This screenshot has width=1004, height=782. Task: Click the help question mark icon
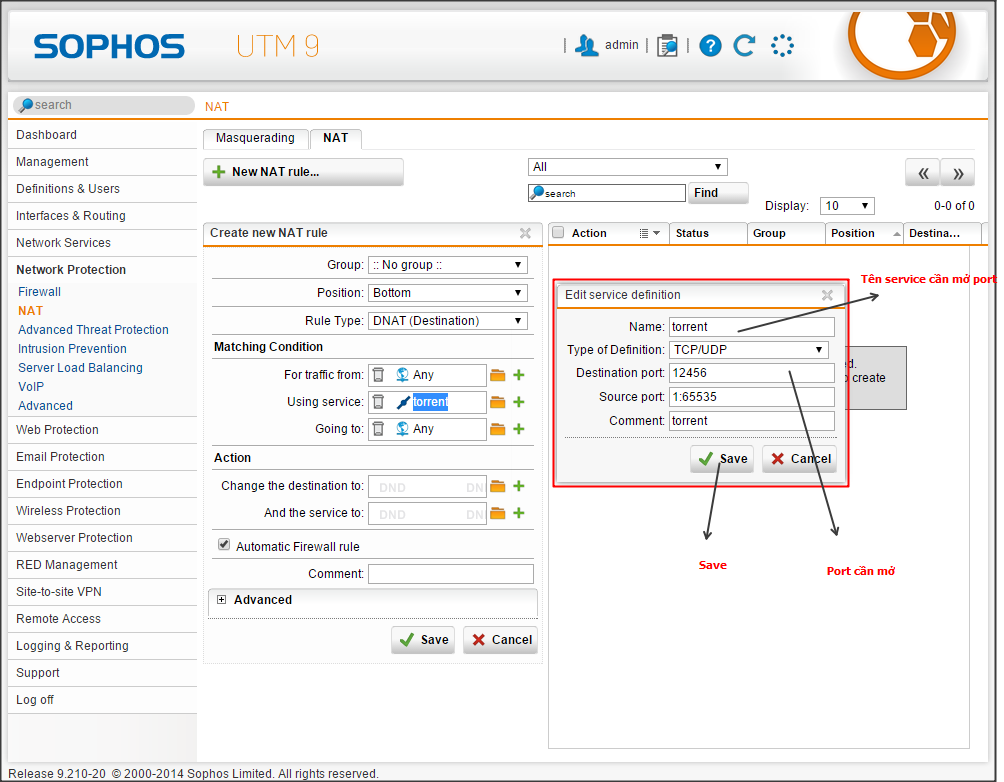tap(710, 45)
